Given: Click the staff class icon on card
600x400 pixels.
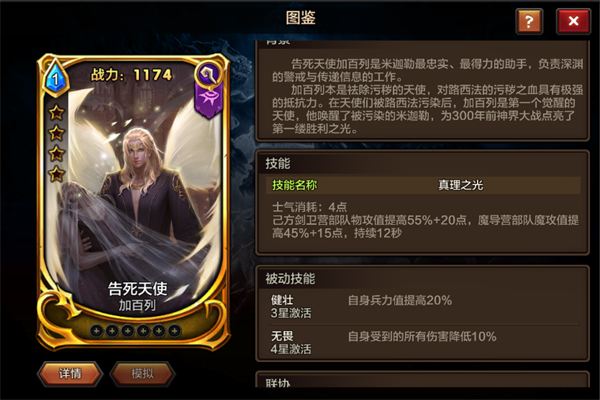Looking at the screenshot, I should click(x=209, y=73).
